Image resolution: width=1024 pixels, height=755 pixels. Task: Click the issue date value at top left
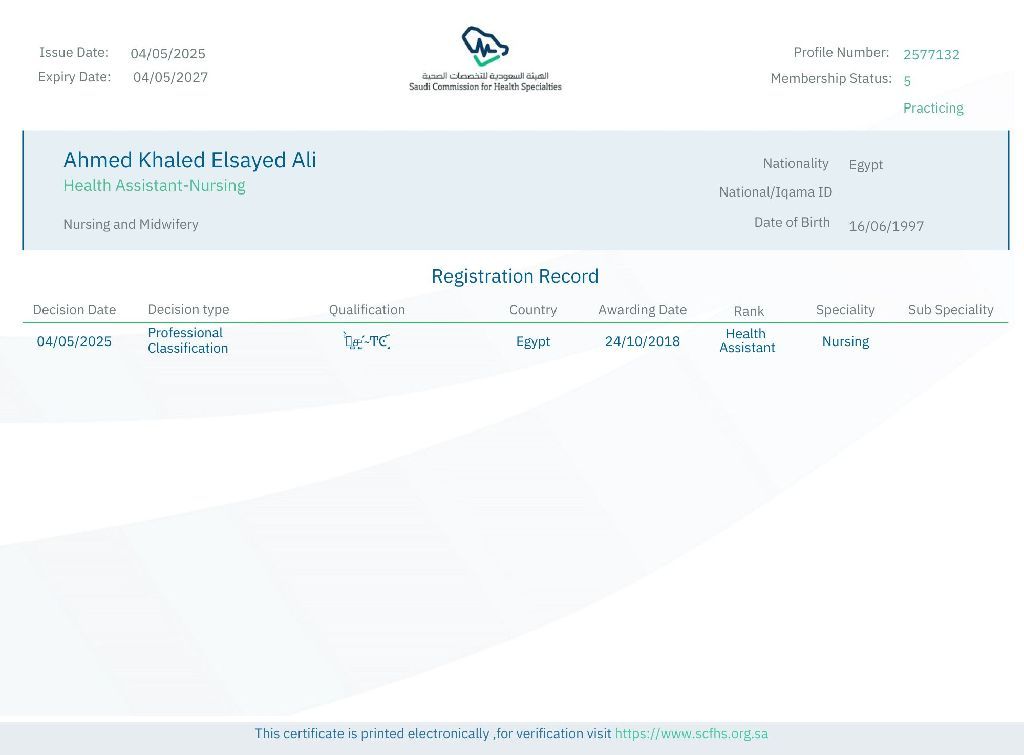tap(168, 54)
